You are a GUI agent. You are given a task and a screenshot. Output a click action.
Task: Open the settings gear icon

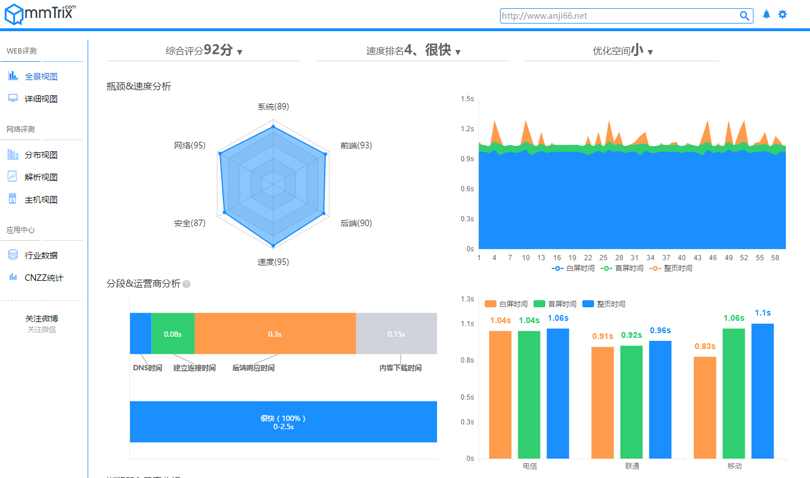pyautogui.click(x=783, y=14)
